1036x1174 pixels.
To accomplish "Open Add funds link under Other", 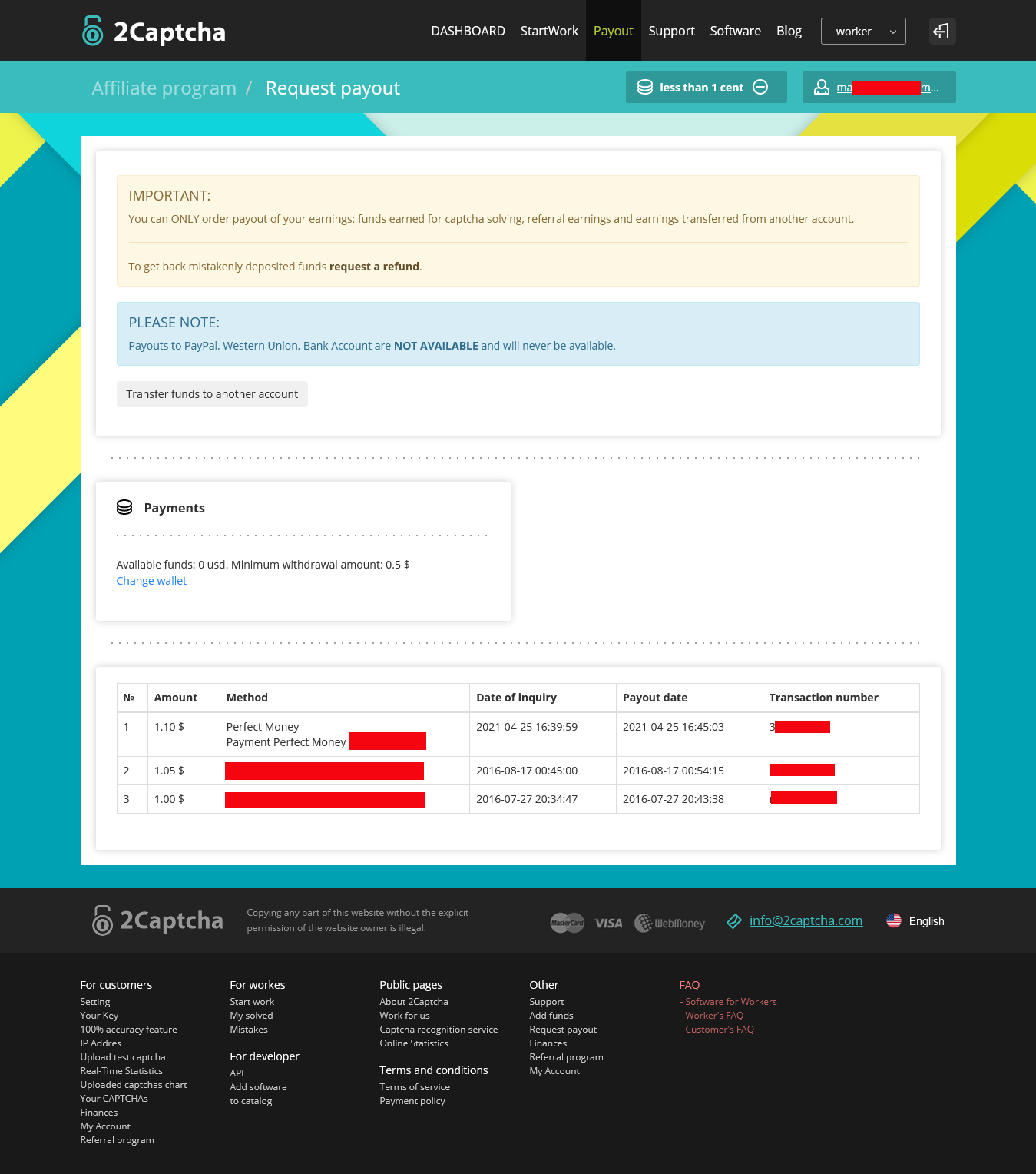I will (551, 1016).
